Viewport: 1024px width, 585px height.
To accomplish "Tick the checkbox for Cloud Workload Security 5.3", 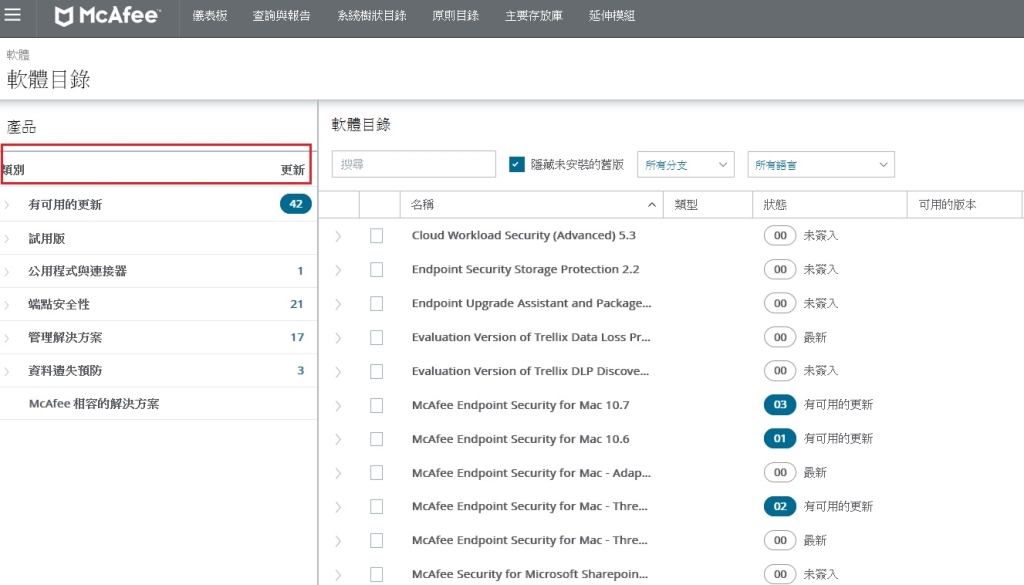I will click(x=377, y=236).
